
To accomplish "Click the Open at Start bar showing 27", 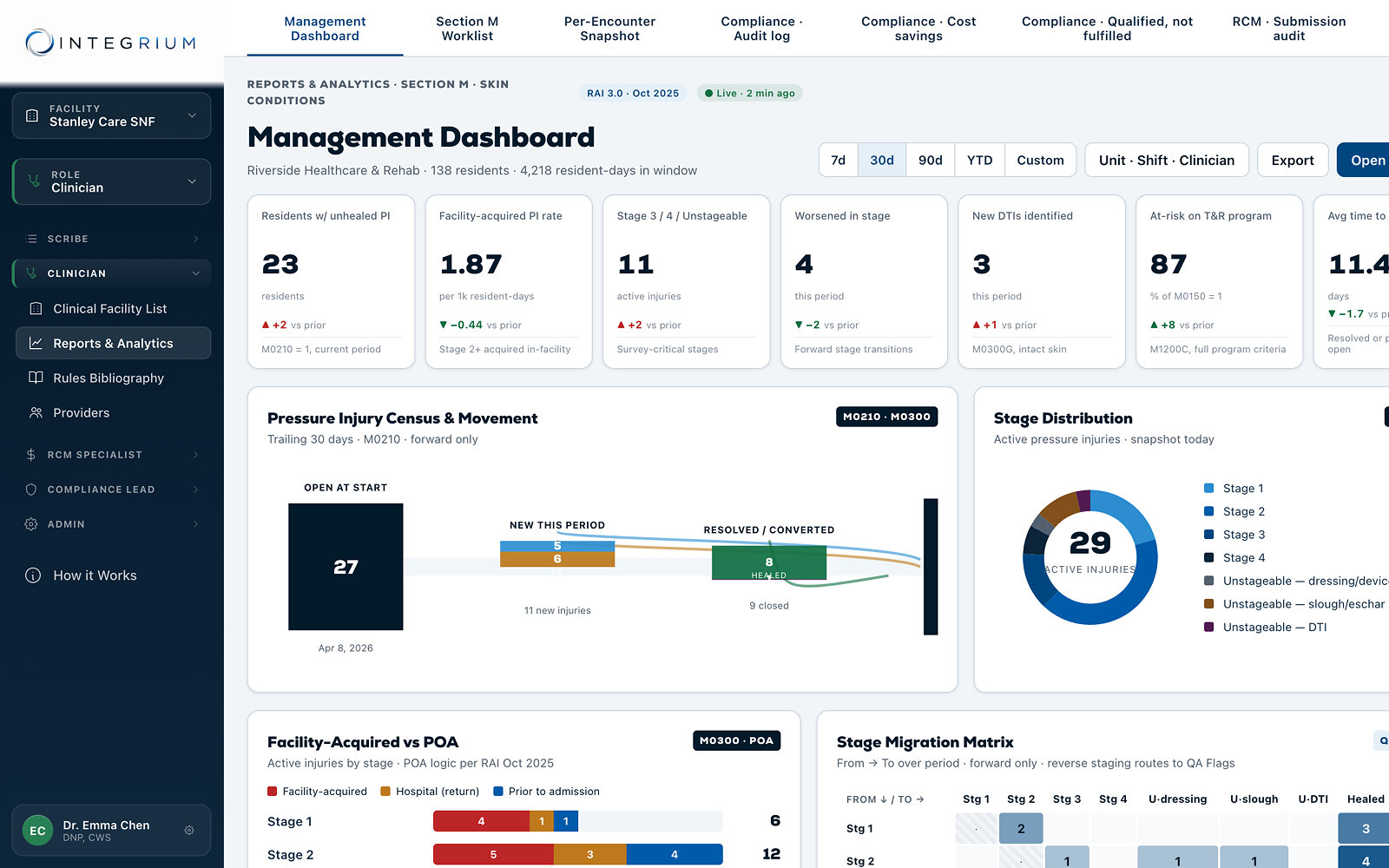I will click(x=346, y=567).
